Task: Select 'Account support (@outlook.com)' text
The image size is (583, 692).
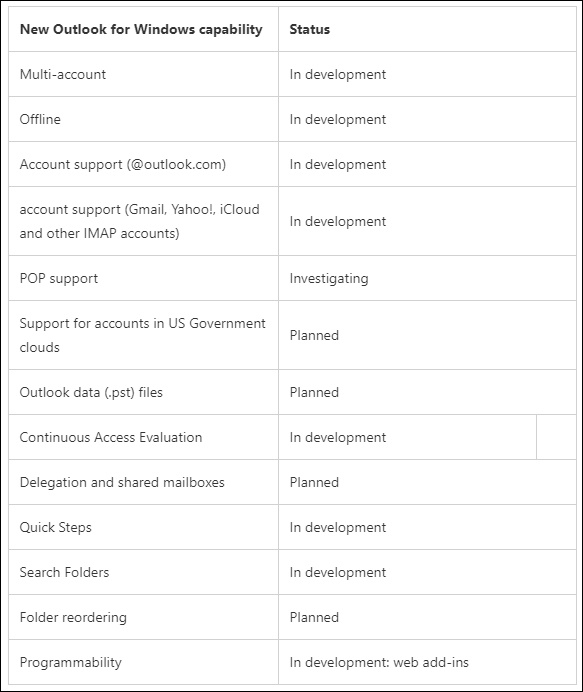Action: tap(123, 164)
